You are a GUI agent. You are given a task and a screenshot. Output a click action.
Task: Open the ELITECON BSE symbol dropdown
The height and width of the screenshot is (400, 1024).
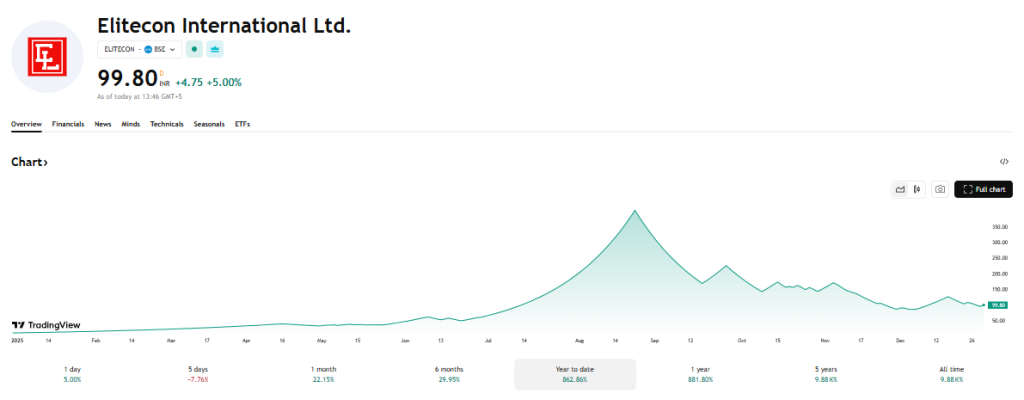click(x=140, y=49)
